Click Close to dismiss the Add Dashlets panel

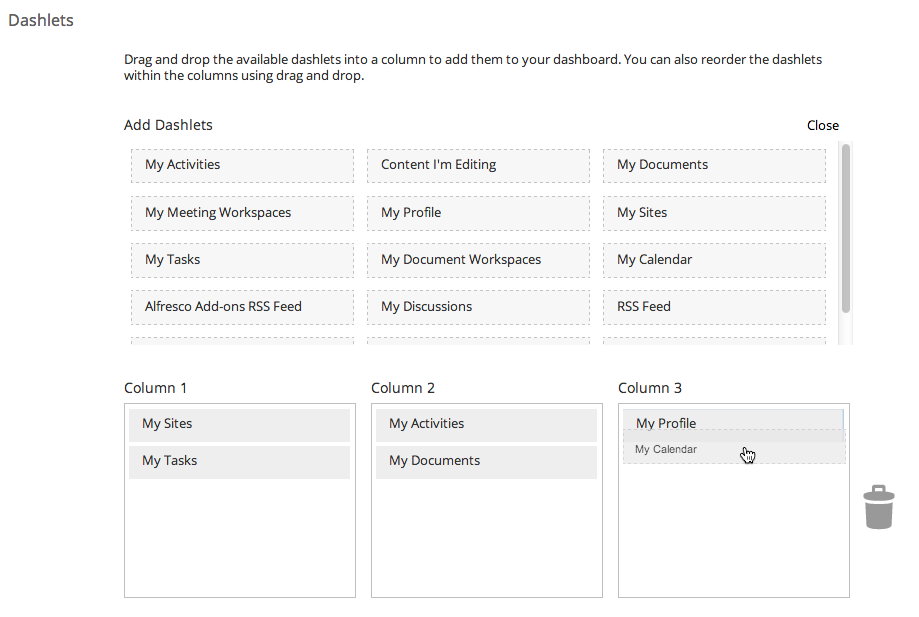[x=822, y=125]
